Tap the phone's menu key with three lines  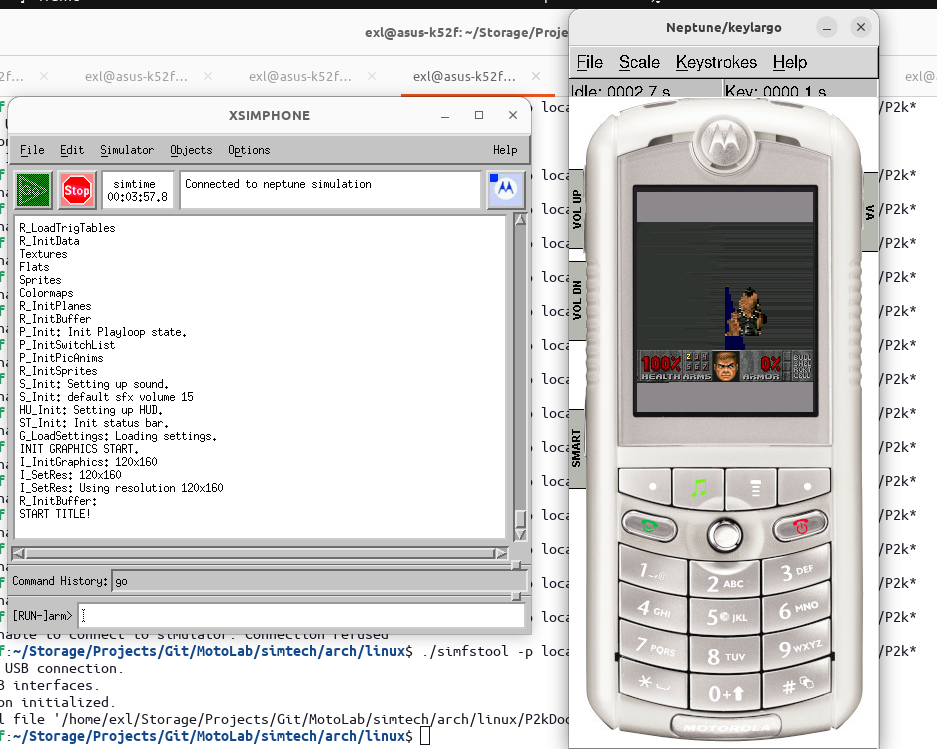point(754,488)
